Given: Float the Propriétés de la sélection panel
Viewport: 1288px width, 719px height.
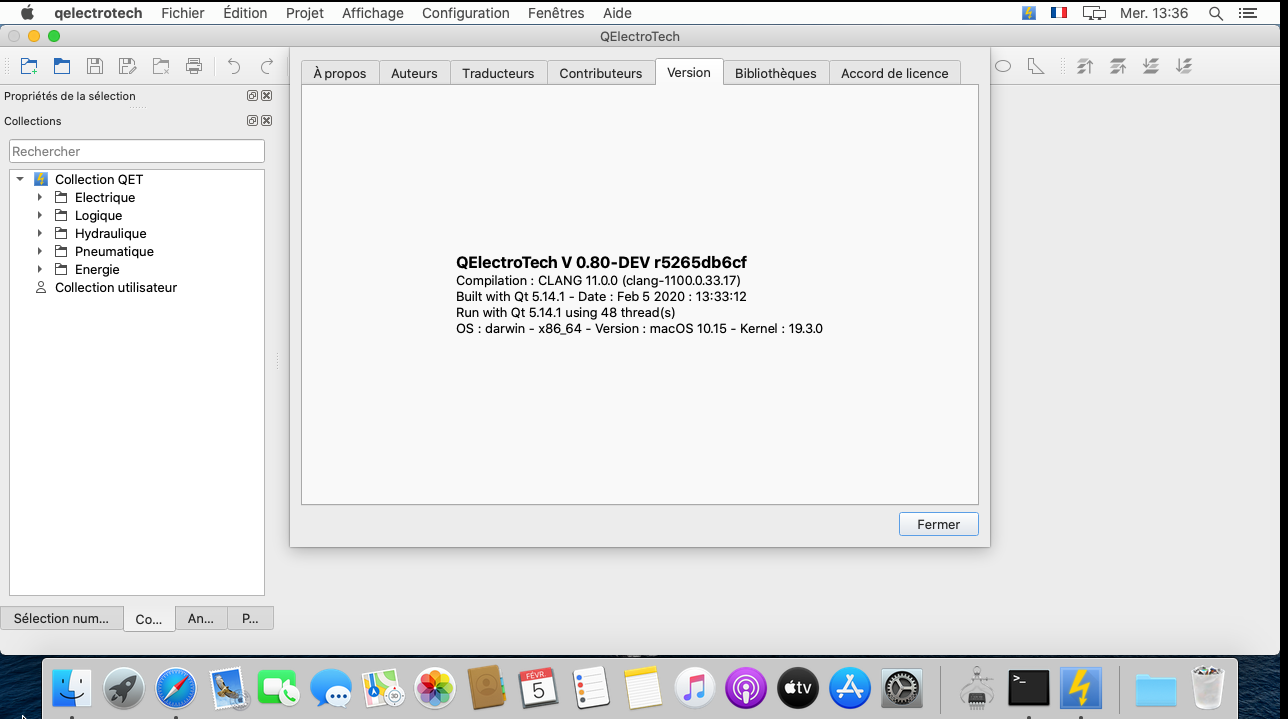Looking at the screenshot, I should pos(253,96).
